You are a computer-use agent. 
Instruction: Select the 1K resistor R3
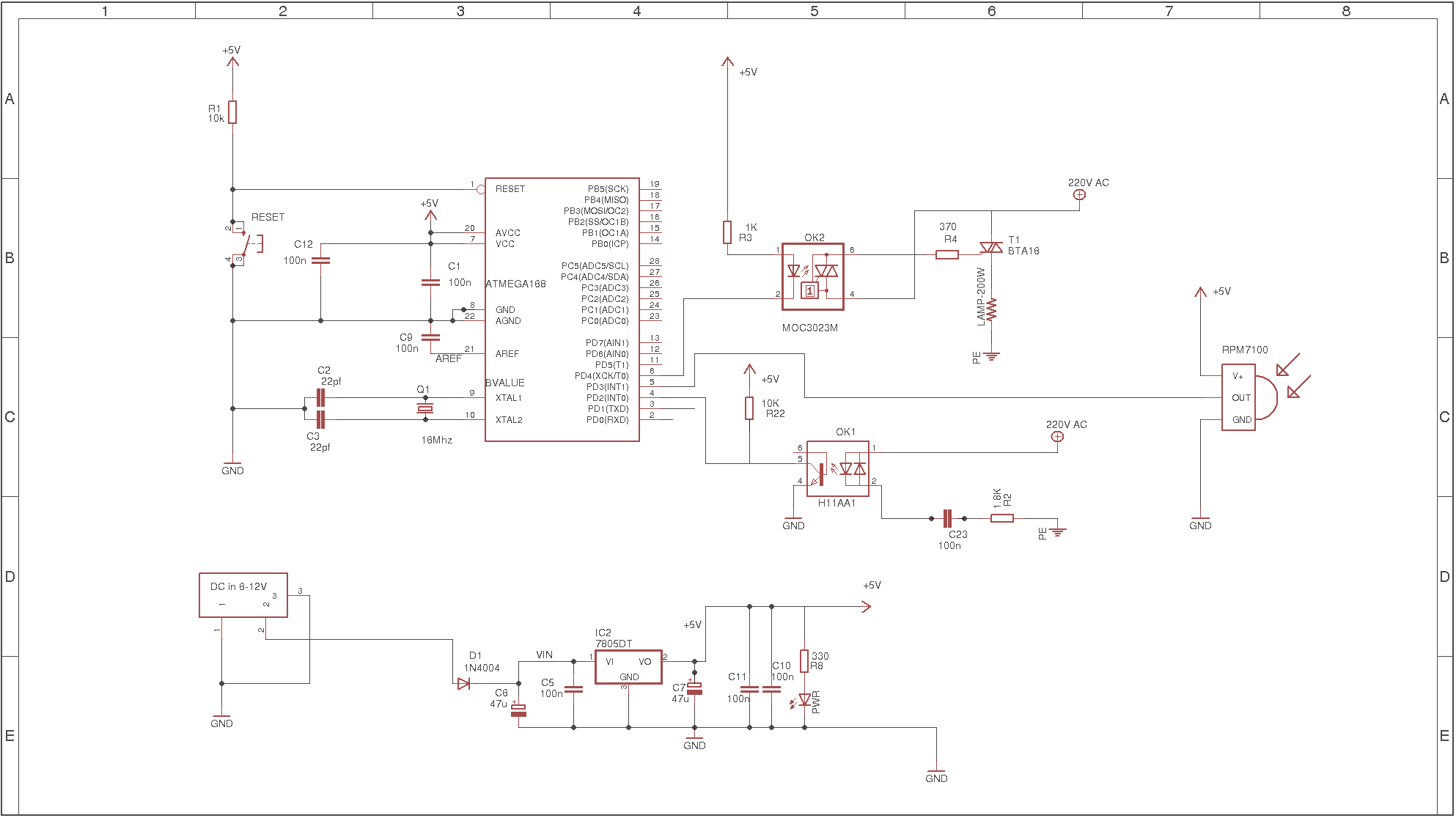coord(727,232)
